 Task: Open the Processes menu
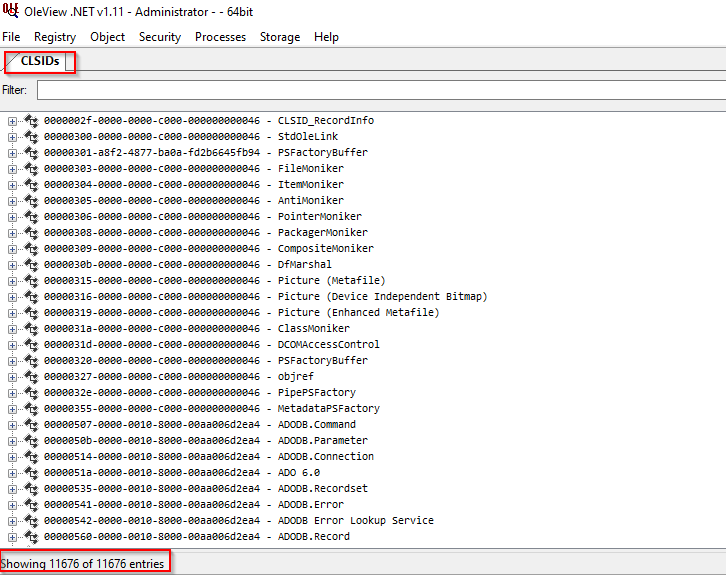[220, 37]
